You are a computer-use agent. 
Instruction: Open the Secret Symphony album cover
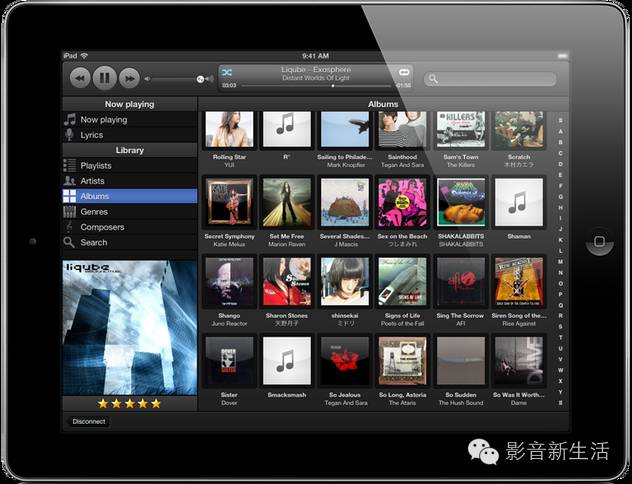[x=229, y=202]
